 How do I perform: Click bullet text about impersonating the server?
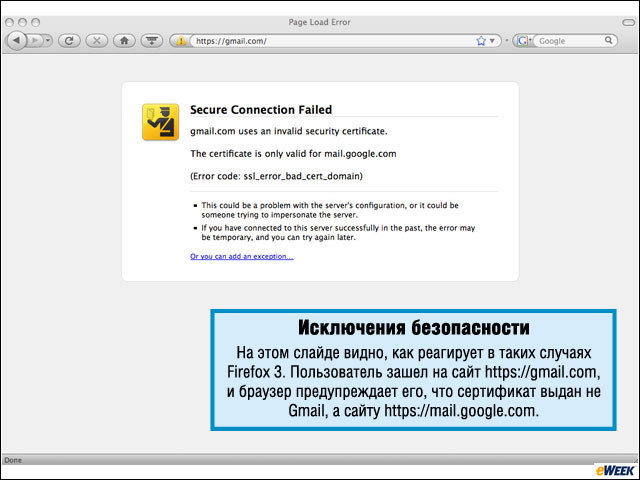click(x=330, y=210)
